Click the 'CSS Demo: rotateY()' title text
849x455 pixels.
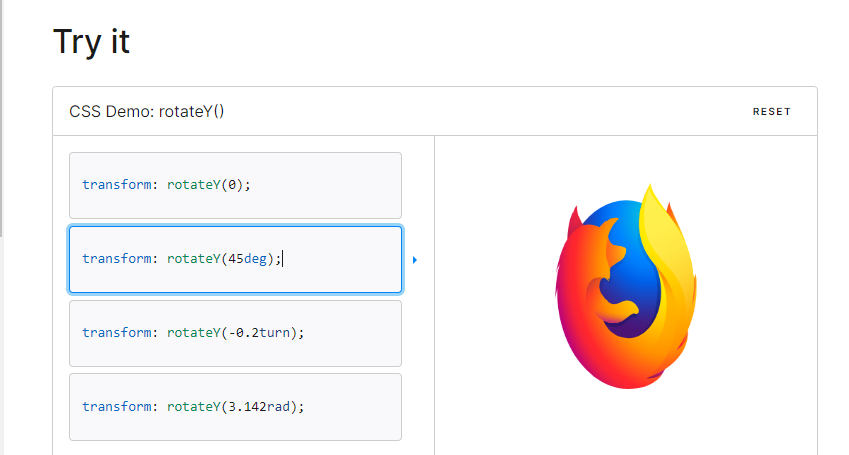[x=146, y=111]
